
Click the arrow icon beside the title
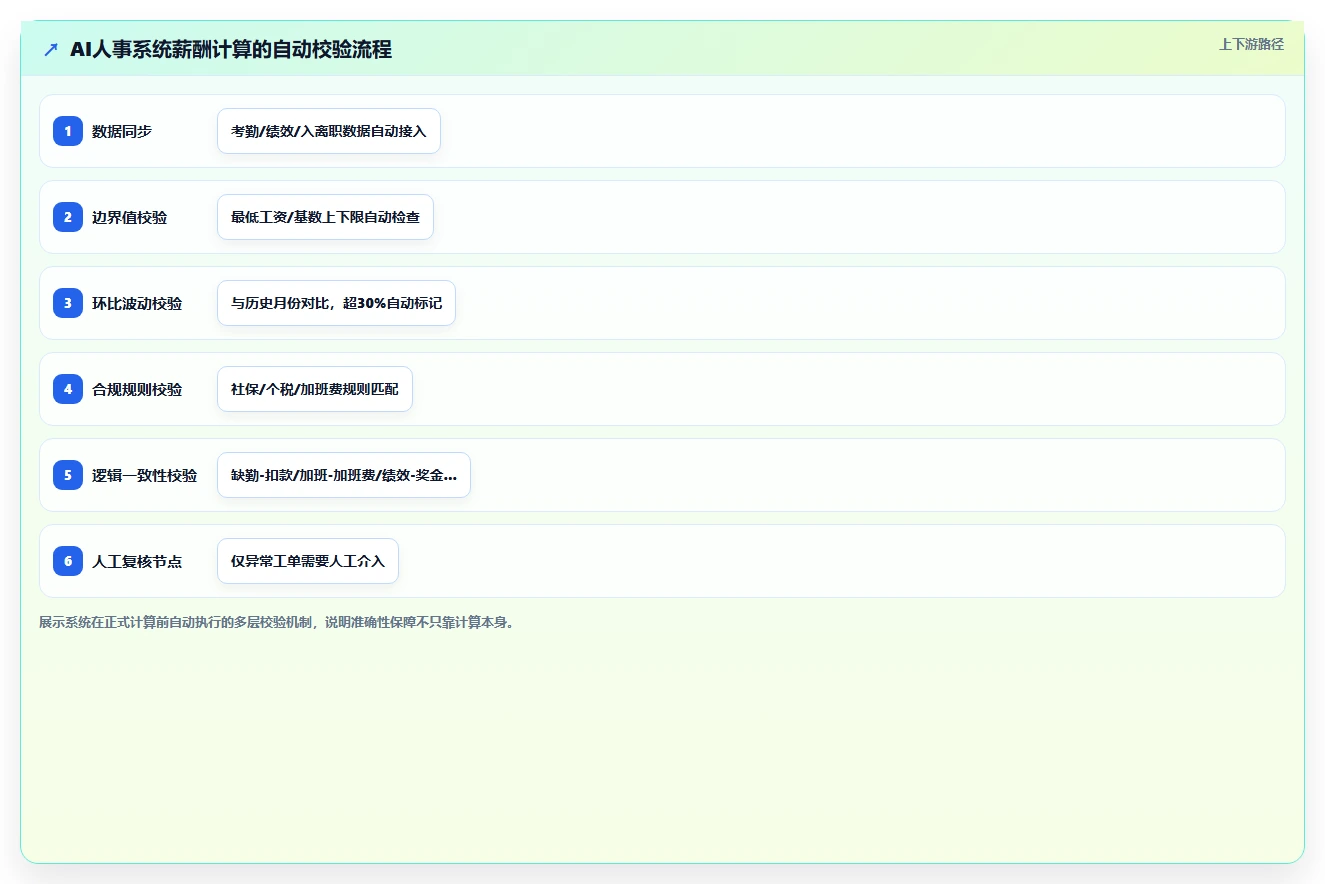(51, 49)
